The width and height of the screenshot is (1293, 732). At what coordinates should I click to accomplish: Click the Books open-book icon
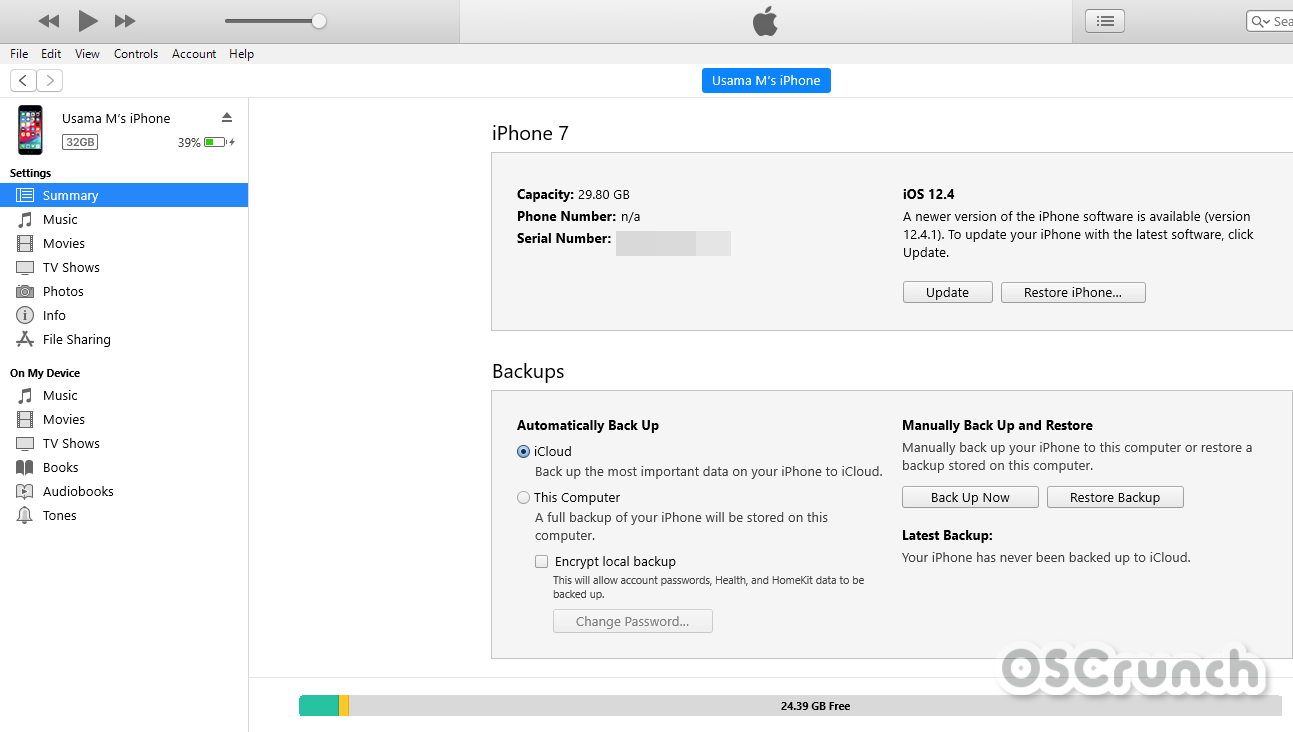[x=25, y=467]
